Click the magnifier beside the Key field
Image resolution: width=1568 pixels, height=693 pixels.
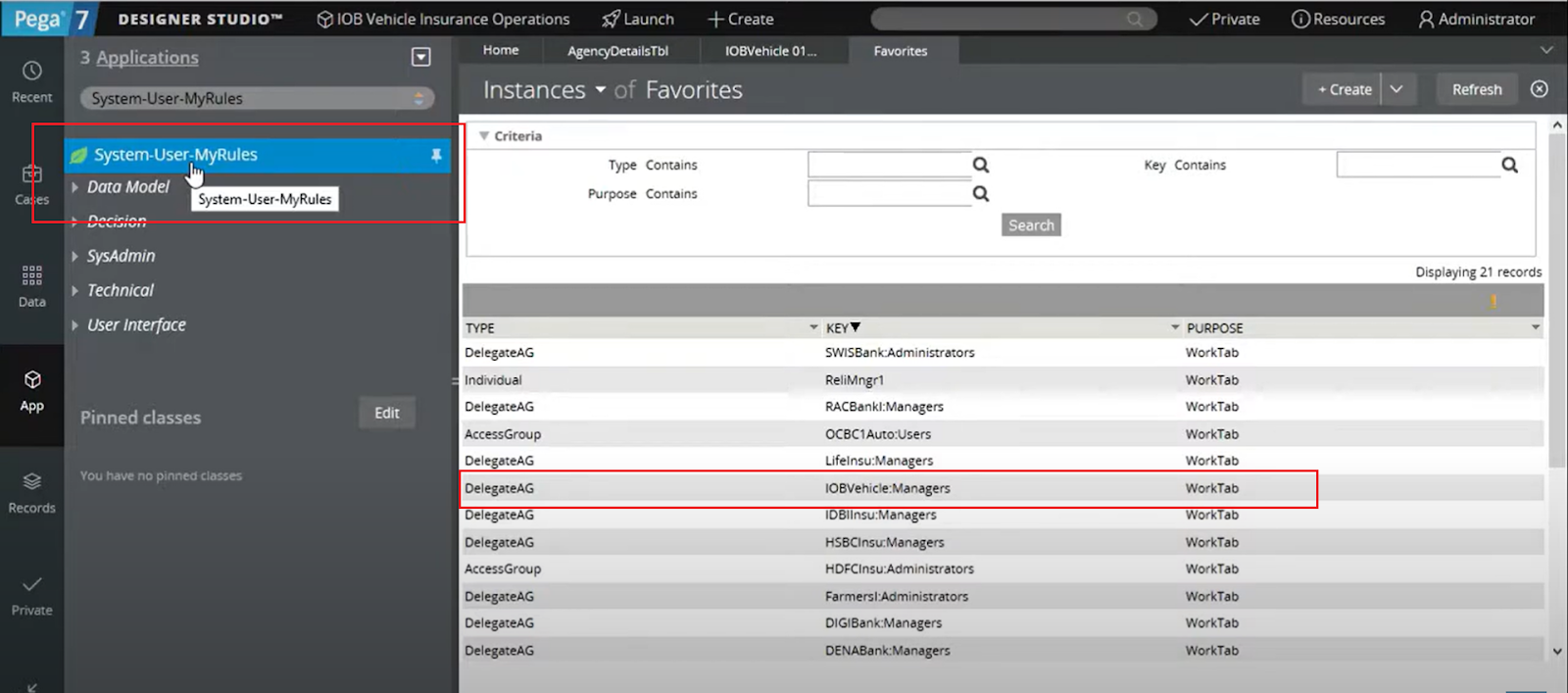(1509, 165)
